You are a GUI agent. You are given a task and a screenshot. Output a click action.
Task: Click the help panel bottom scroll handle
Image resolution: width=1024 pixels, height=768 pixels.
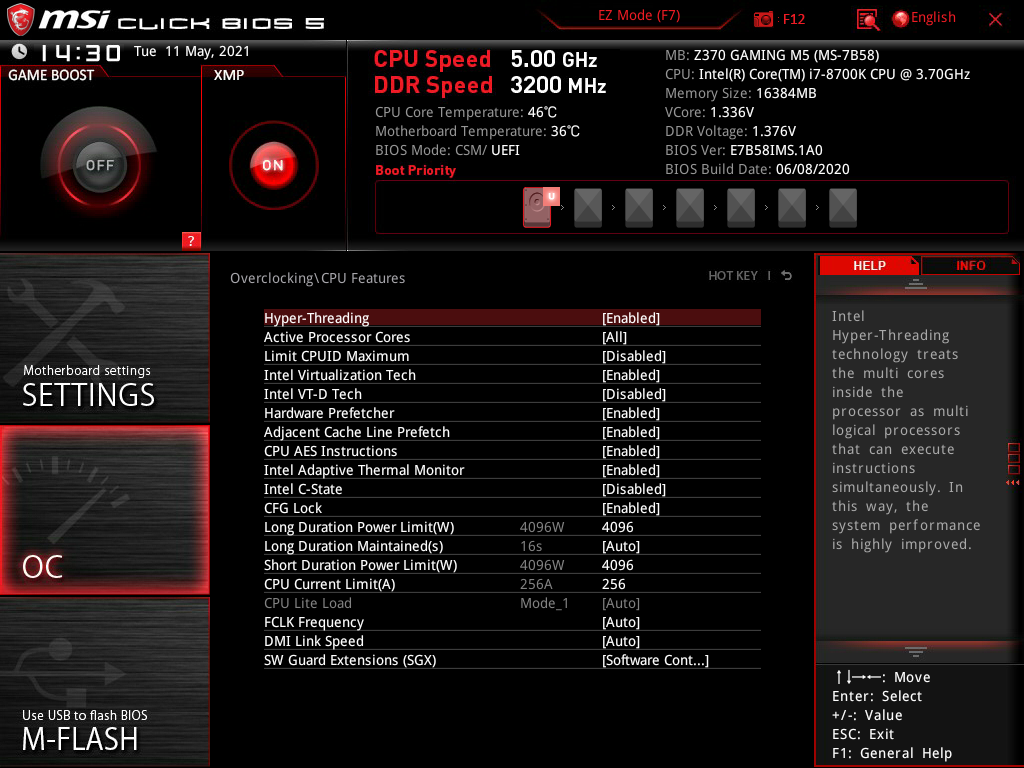click(x=916, y=652)
